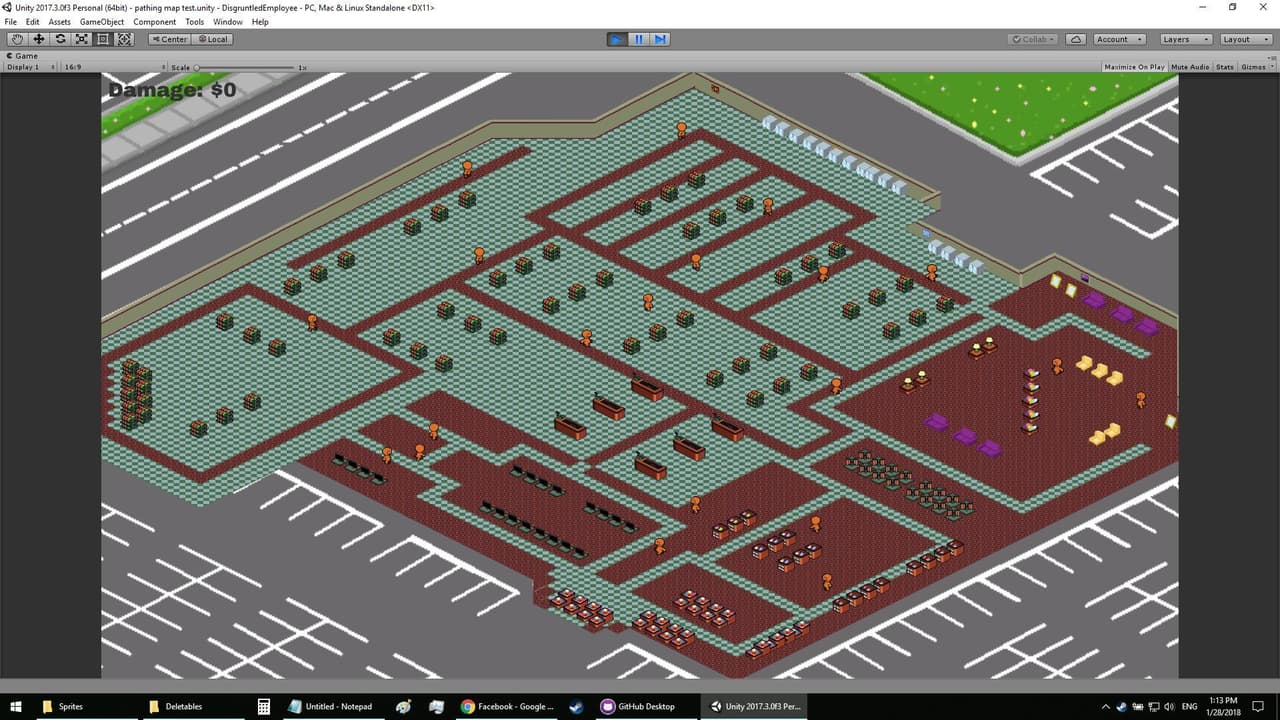Open the cloud Services button

tap(1076, 39)
